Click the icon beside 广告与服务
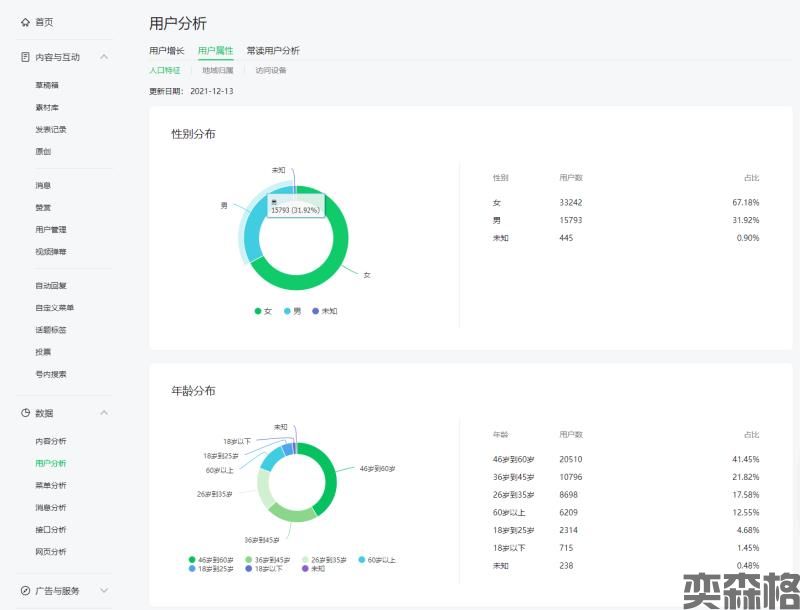Image resolution: width=800 pixels, height=610 pixels. (25, 591)
